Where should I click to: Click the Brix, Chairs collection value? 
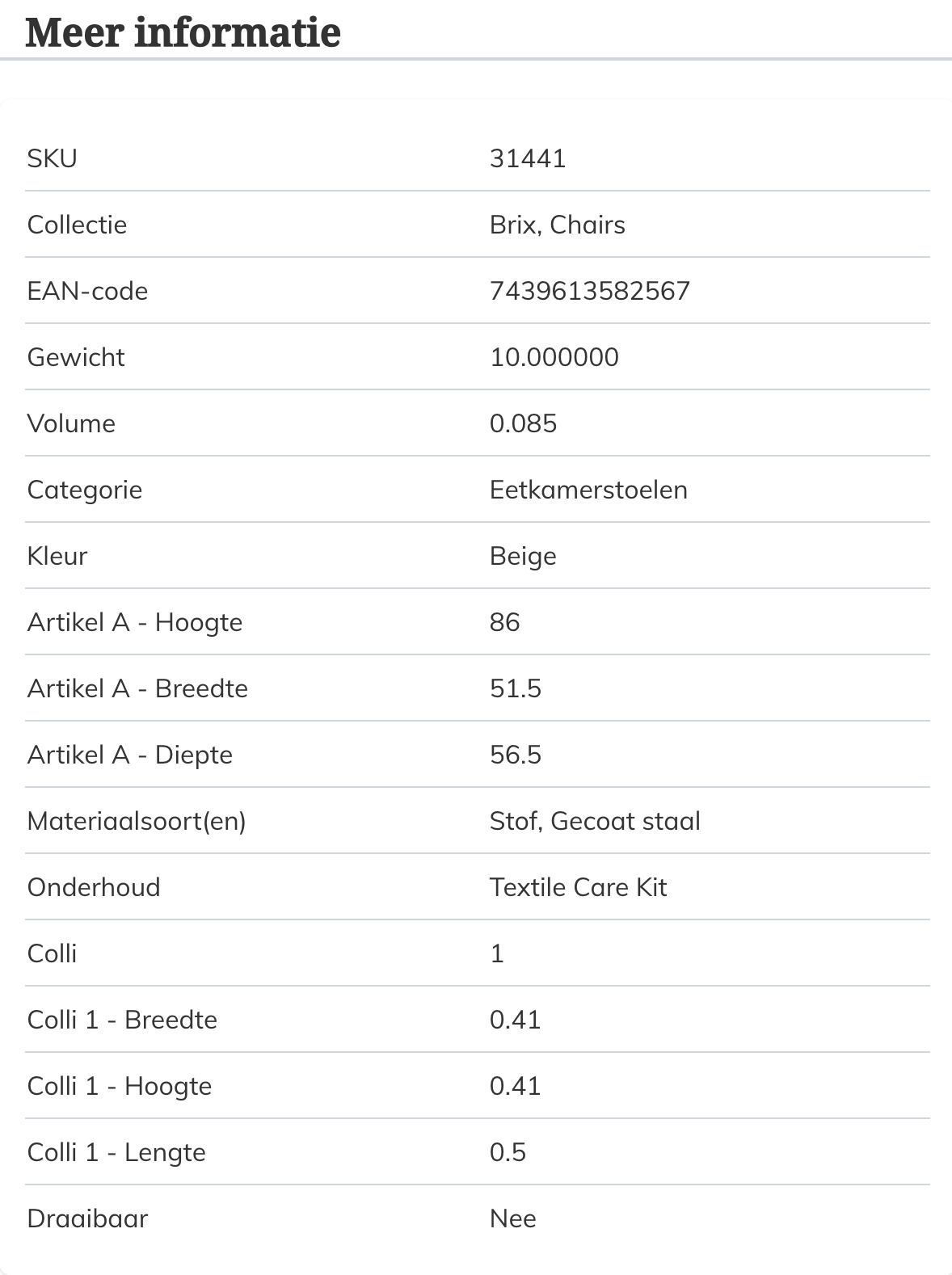click(558, 225)
